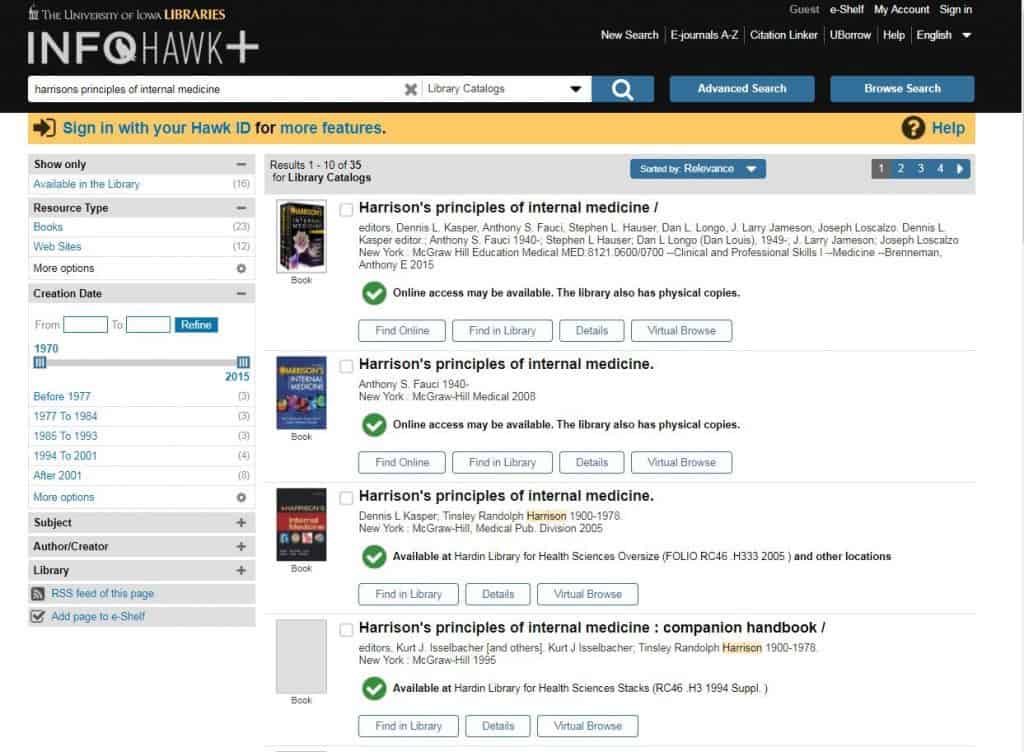Collapse the Creation Date section
The height and width of the screenshot is (752, 1024).
click(241, 294)
